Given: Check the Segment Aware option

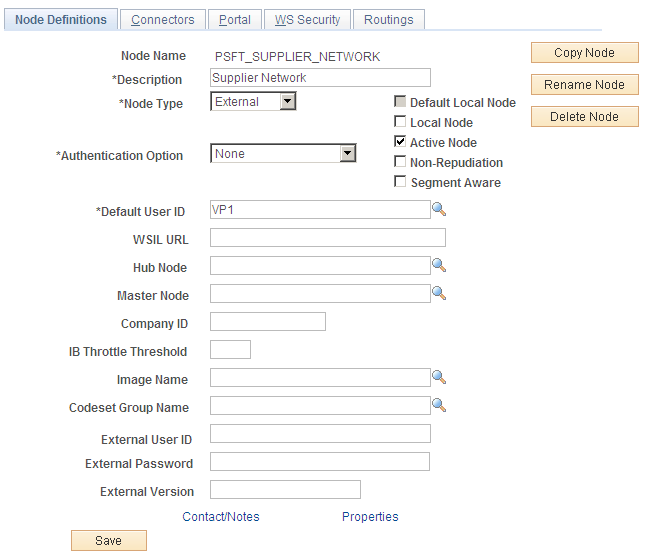Looking at the screenshot, I should click(x=400, y=181).
